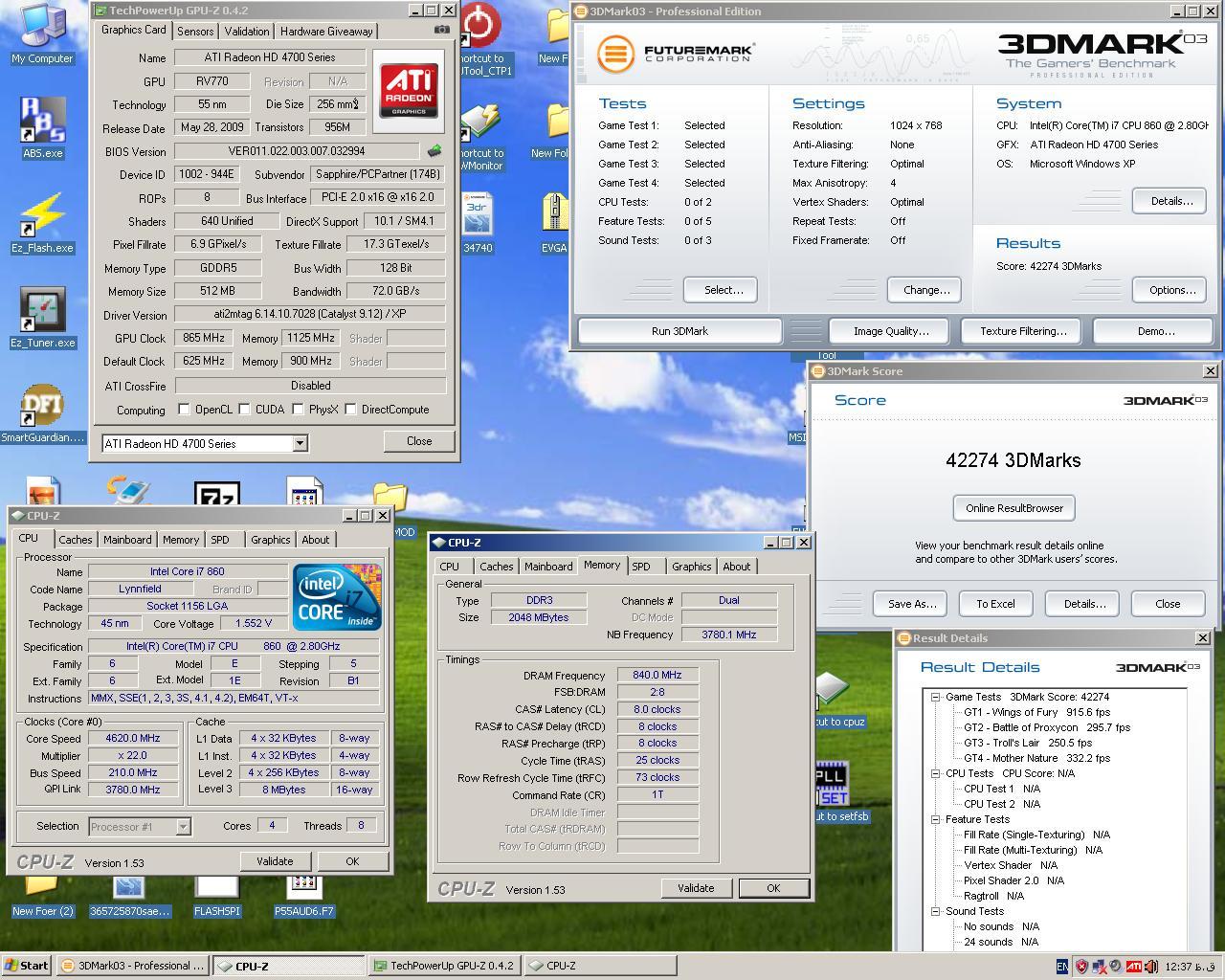Open Graphics tab in memory CPU-Z window

691,567
